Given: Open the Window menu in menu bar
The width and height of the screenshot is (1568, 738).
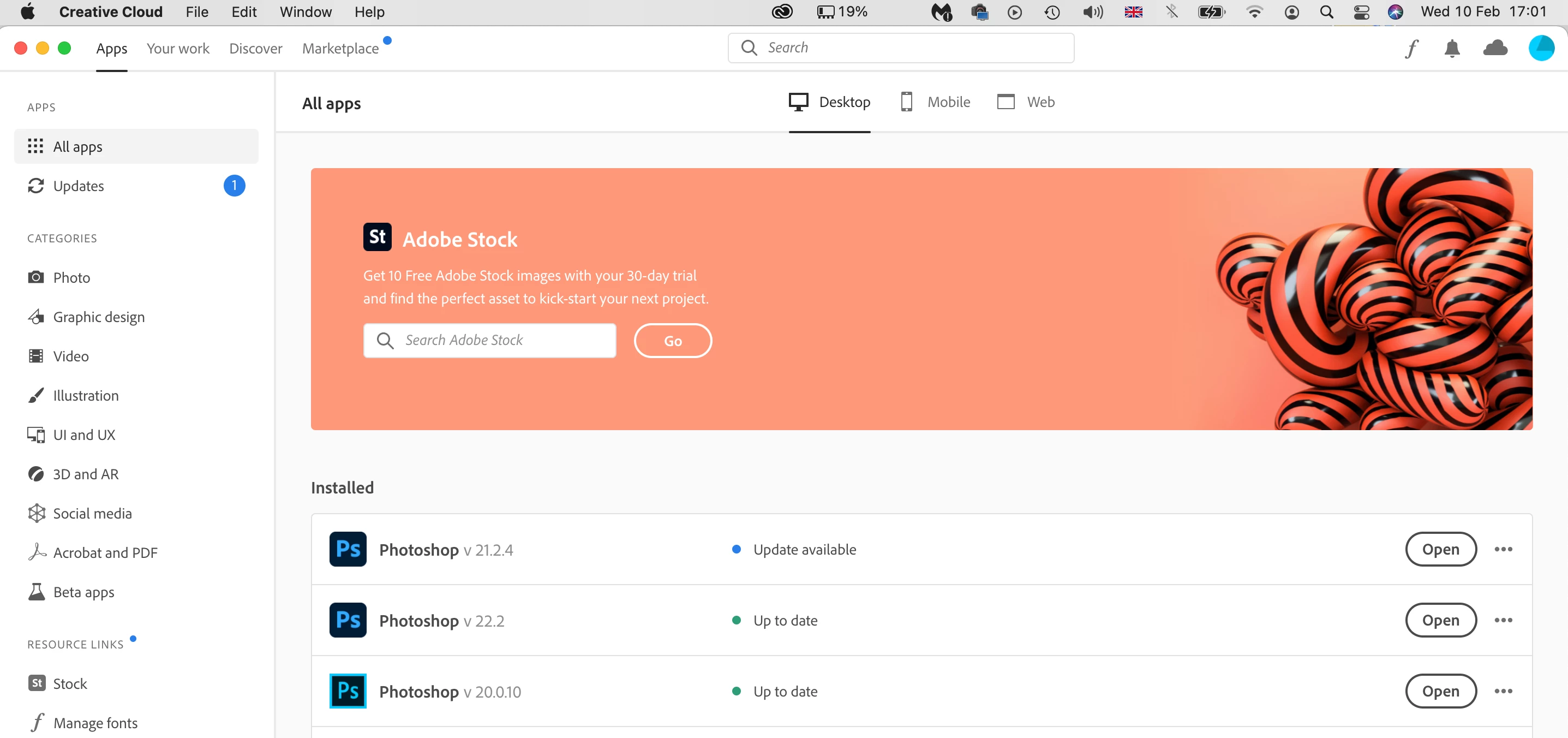Looking at the screenshot, I should tap(306, 11).
